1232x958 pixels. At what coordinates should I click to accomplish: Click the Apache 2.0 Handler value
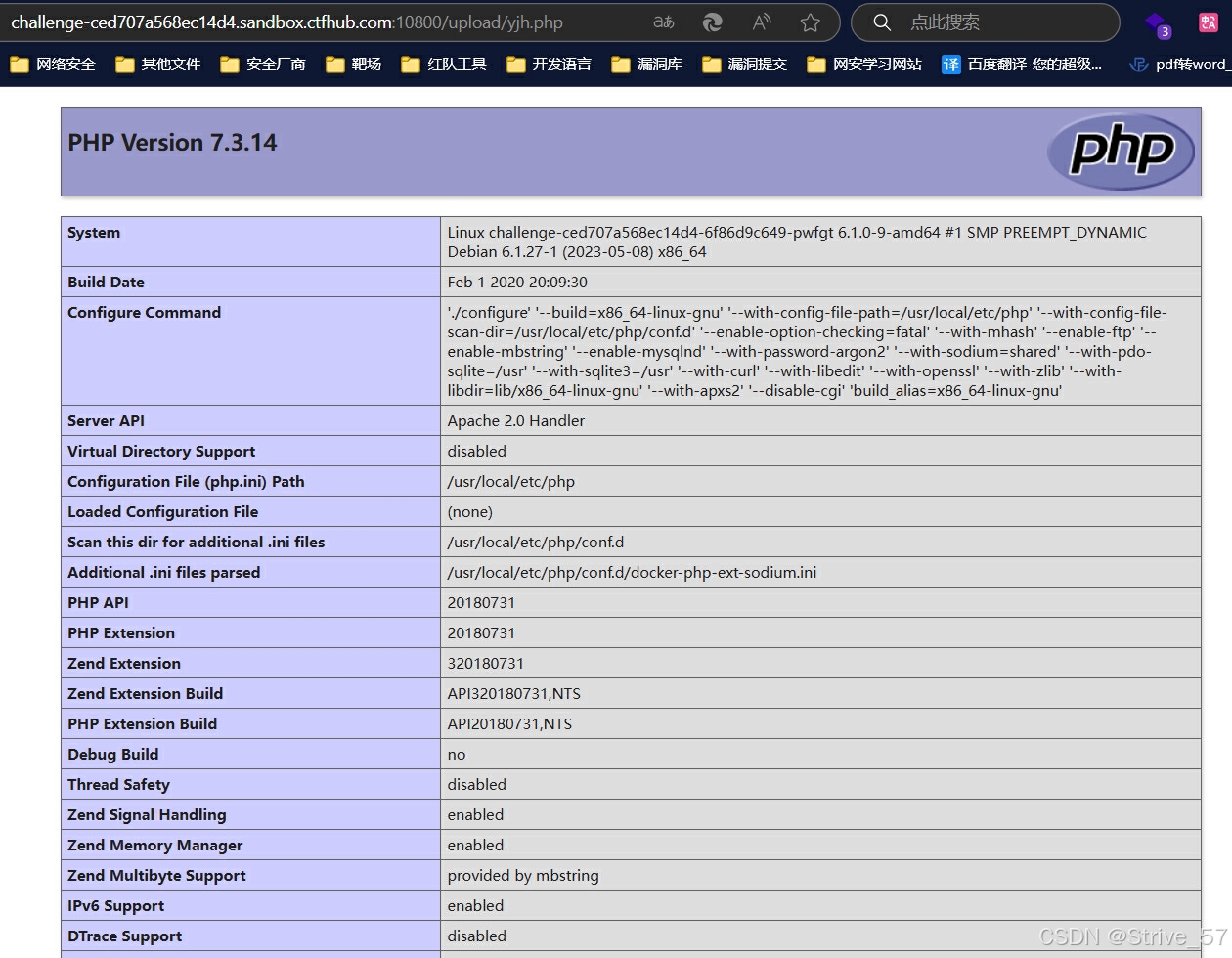(x=516, y=421)
